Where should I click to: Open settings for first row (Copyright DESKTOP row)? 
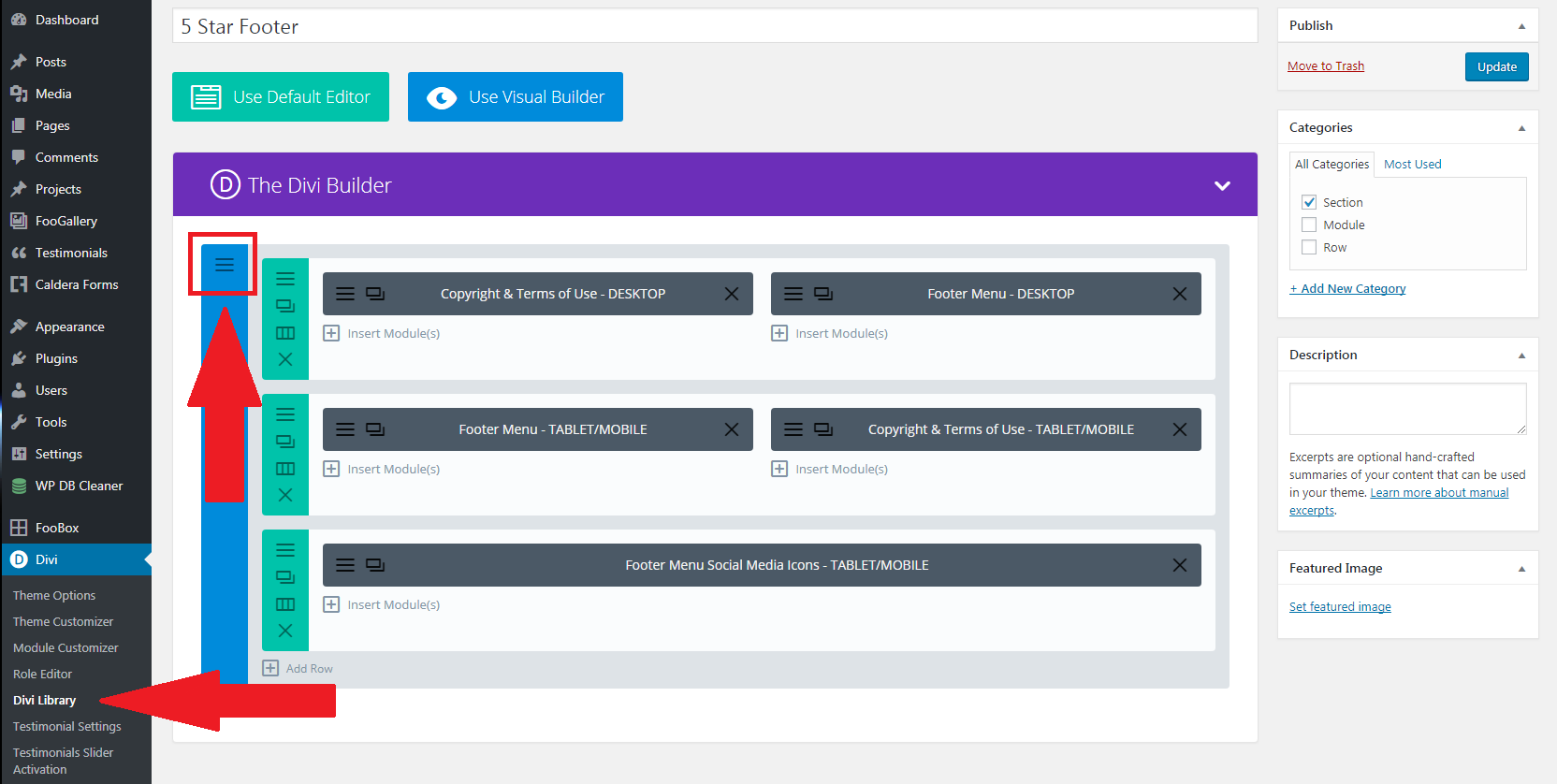pos(285,279)
